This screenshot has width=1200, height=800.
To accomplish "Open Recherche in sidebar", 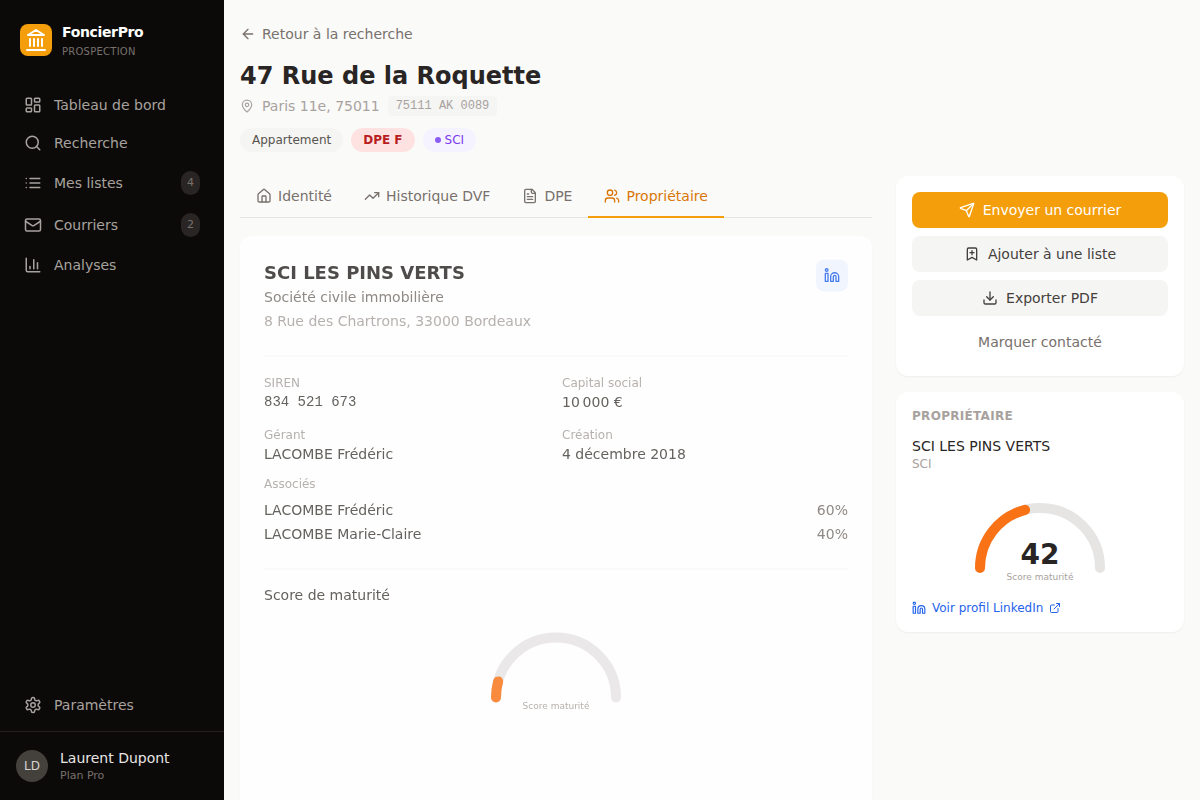I will (x=112, y=143).
